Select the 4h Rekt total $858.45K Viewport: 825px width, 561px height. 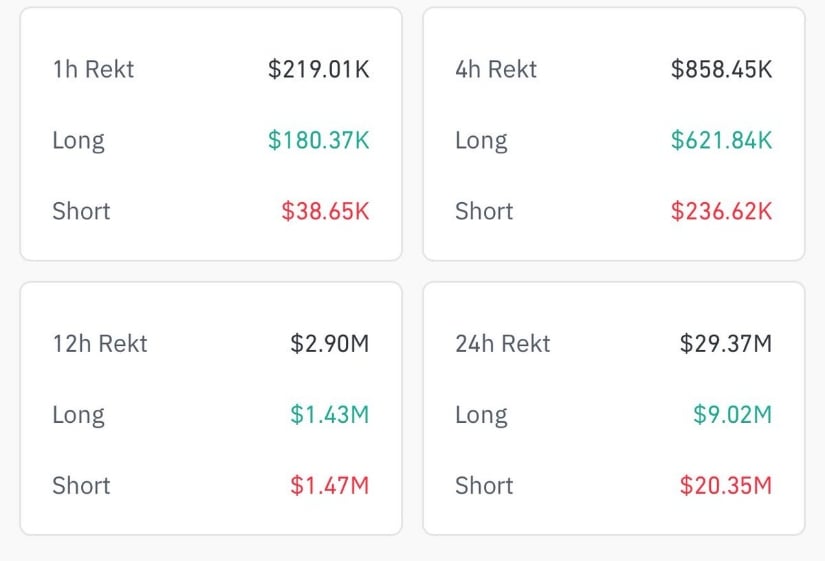tap(721, 69)
